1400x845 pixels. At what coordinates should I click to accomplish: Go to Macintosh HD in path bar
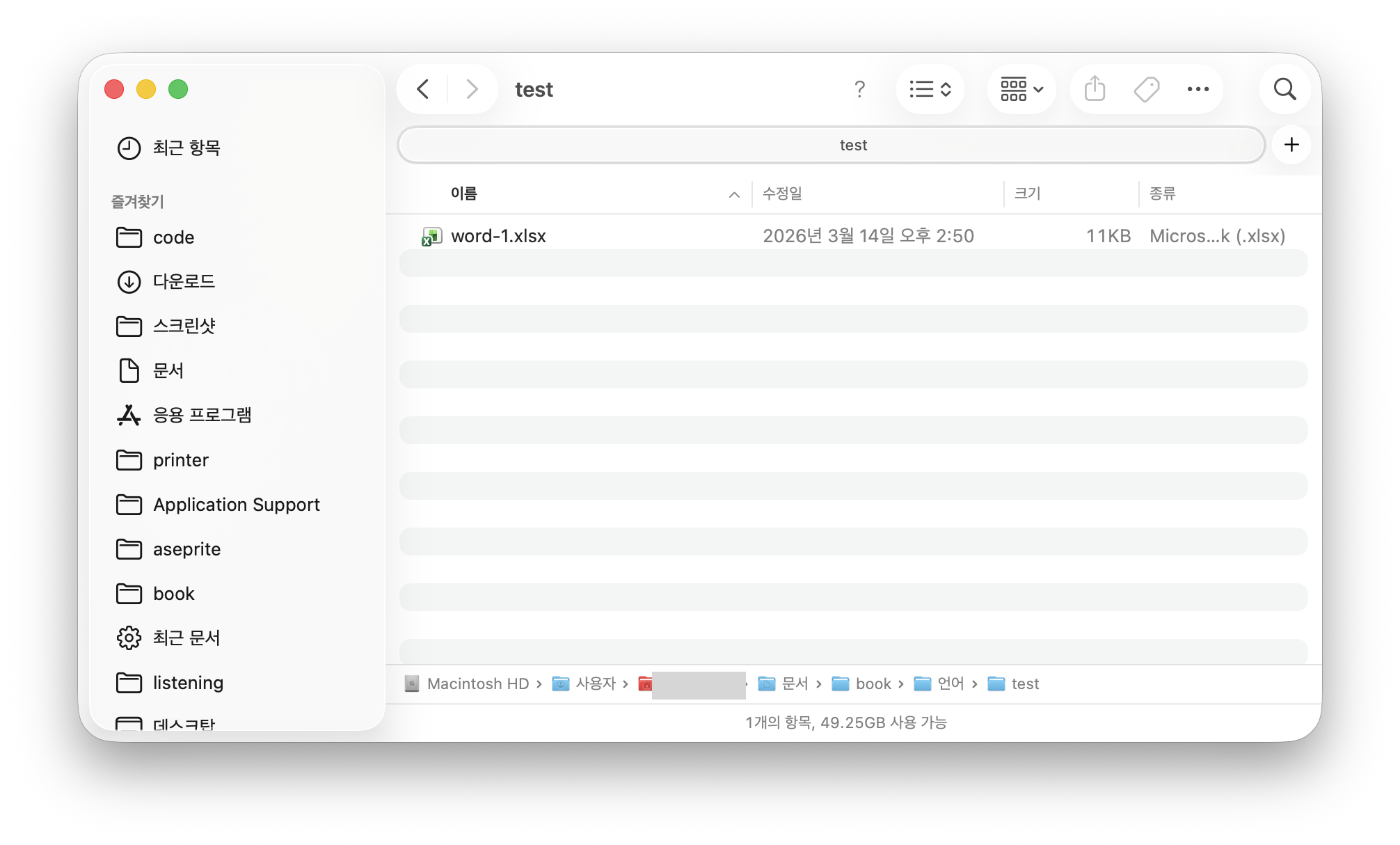477,684
